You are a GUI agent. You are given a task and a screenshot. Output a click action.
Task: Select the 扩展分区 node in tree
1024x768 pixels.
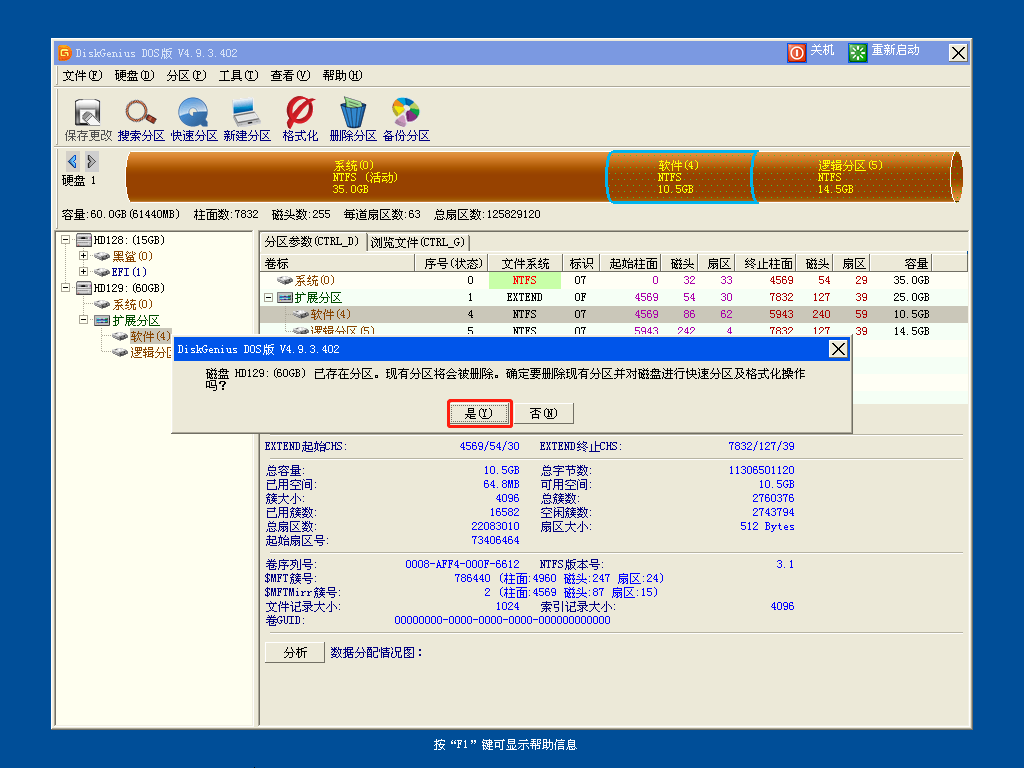point(136,320)
